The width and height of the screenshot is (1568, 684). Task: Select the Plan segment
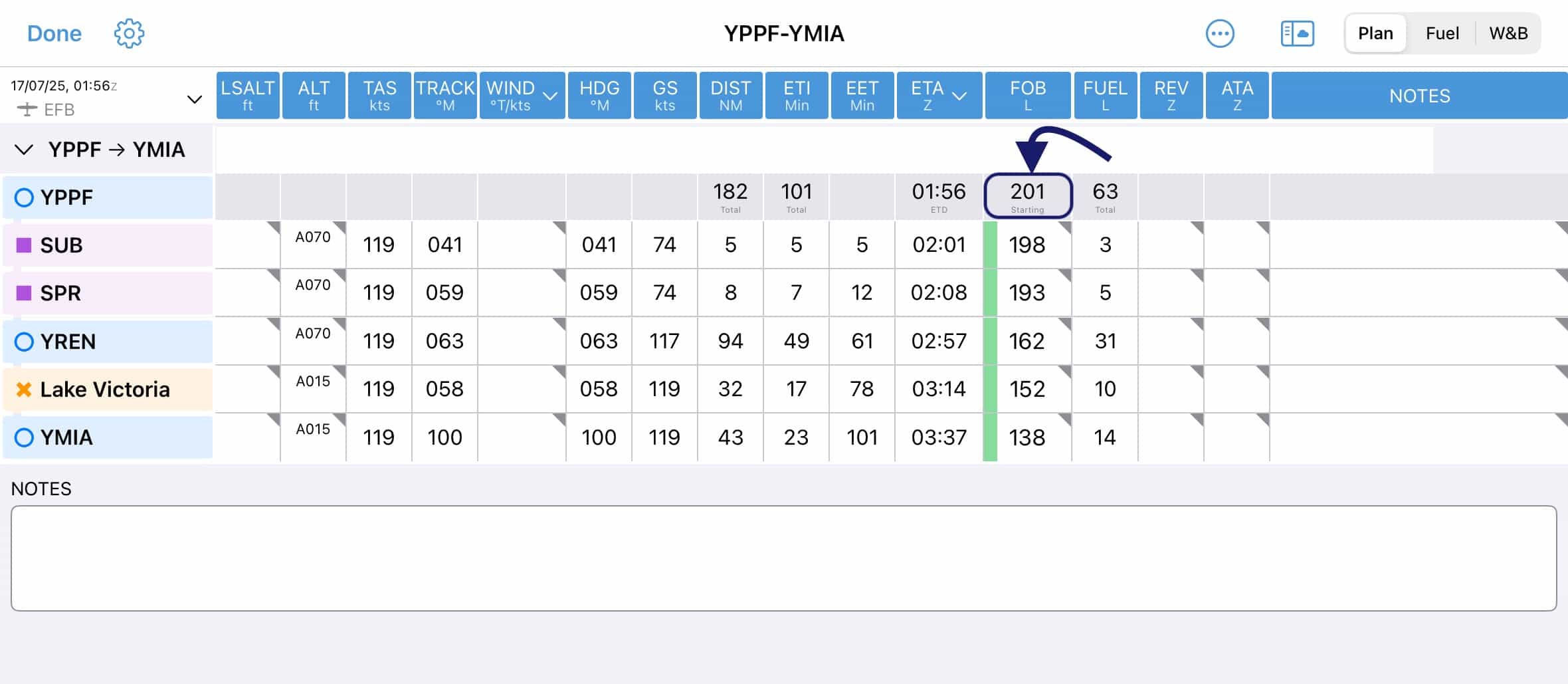click(1375, 33)
